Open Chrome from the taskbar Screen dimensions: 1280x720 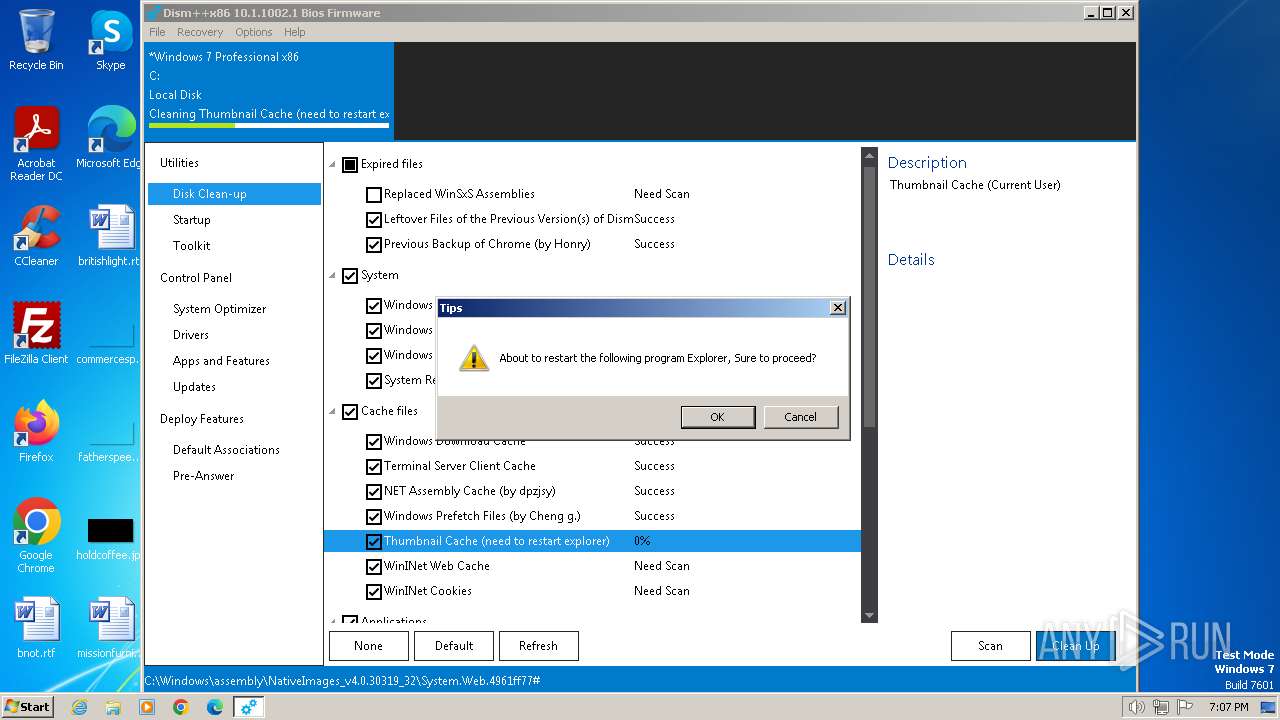click(x=181, y=707)
